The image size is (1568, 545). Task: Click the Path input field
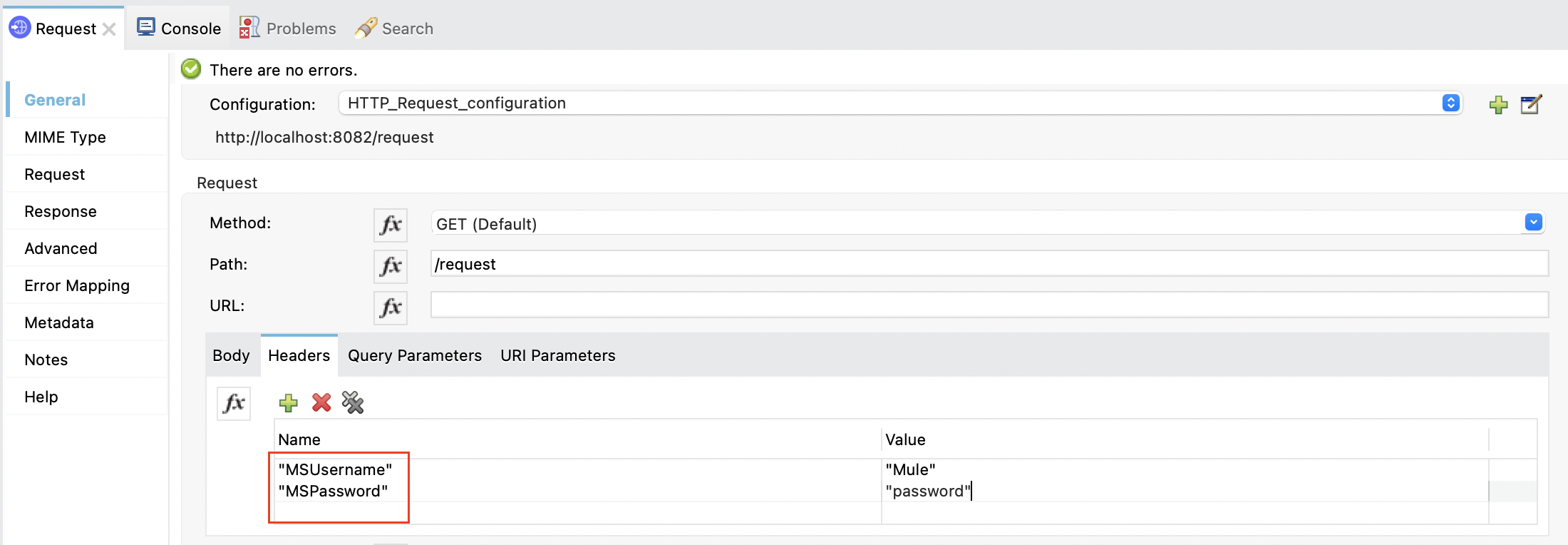point(989,264)
